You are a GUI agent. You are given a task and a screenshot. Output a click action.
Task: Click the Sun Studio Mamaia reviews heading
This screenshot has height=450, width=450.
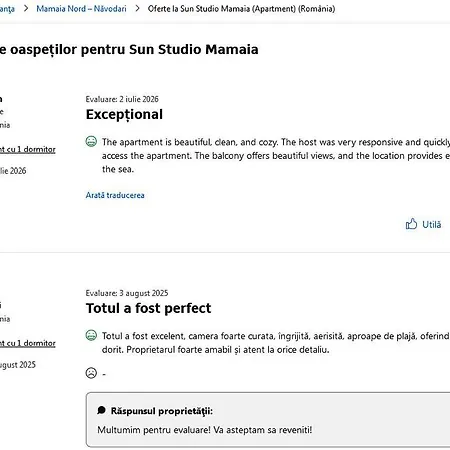pos(129,49)
